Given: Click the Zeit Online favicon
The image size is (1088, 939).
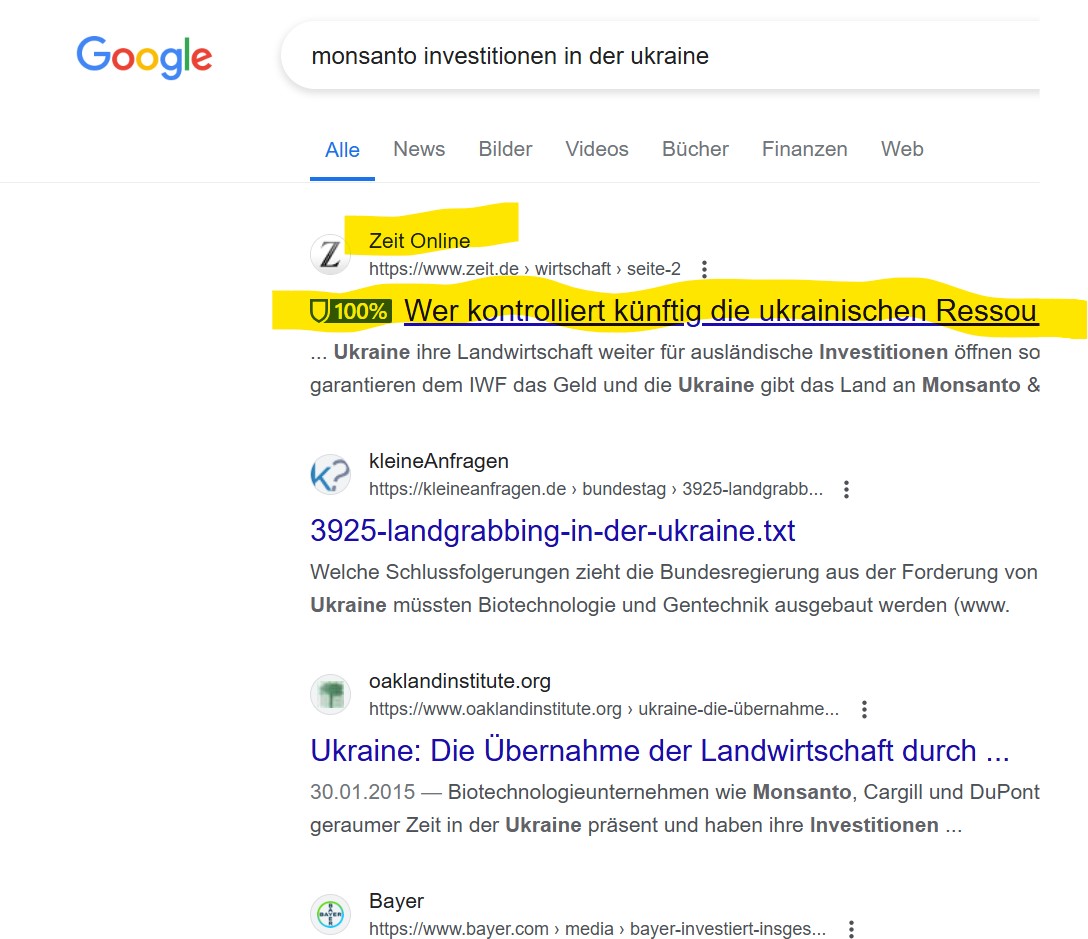Looking at the screenshot, I should (330, 255).
